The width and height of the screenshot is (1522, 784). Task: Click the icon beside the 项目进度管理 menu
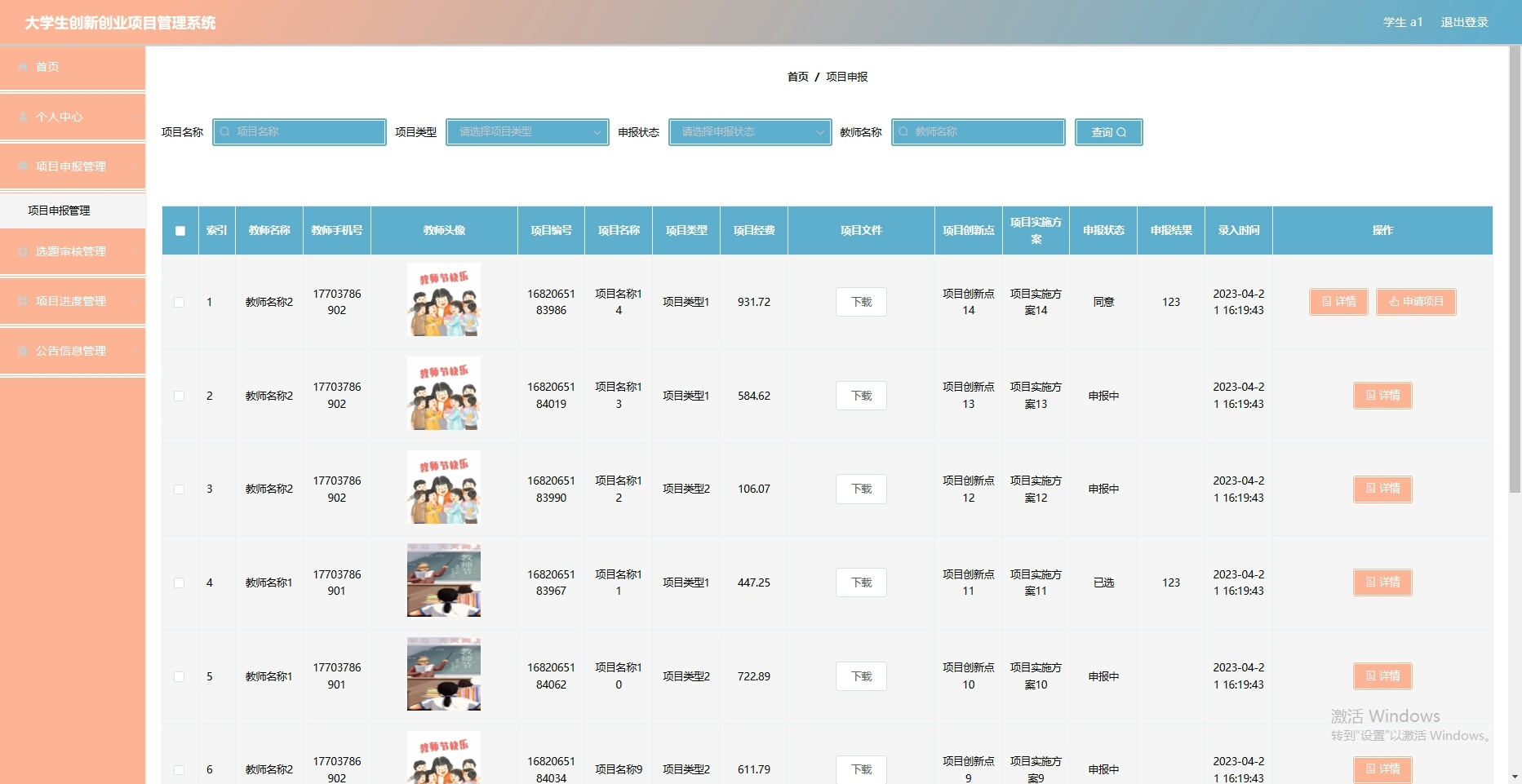24,301
